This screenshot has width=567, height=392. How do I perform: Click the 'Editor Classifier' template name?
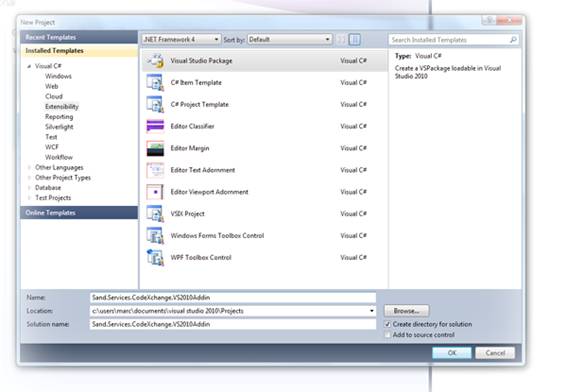[x=192, y=126]
